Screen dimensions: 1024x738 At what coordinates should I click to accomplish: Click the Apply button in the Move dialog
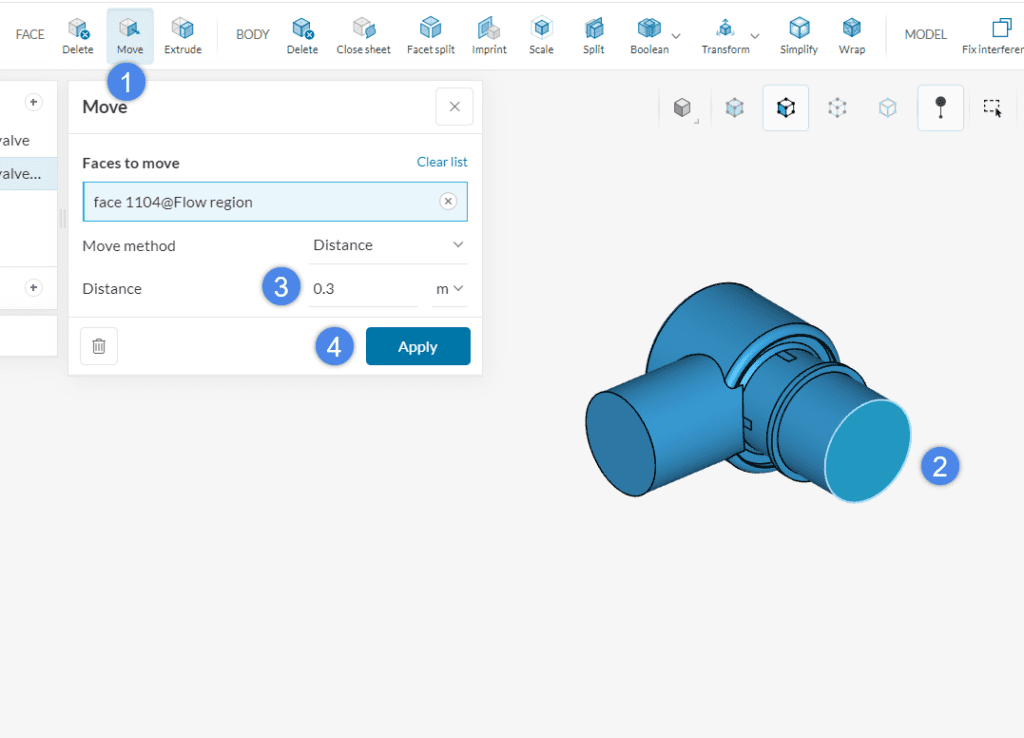coord(418,346)
